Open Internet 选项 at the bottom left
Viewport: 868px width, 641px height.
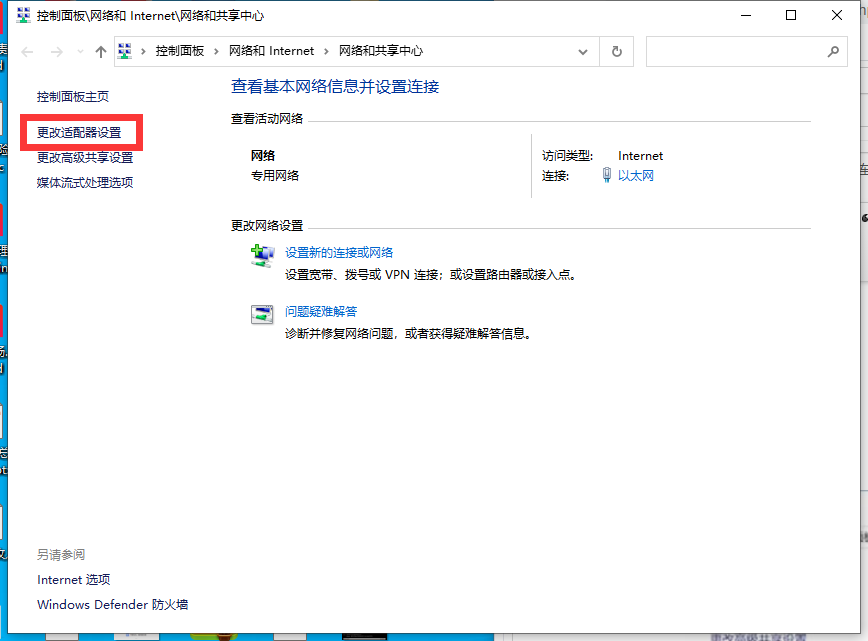[x=73, y=579]
